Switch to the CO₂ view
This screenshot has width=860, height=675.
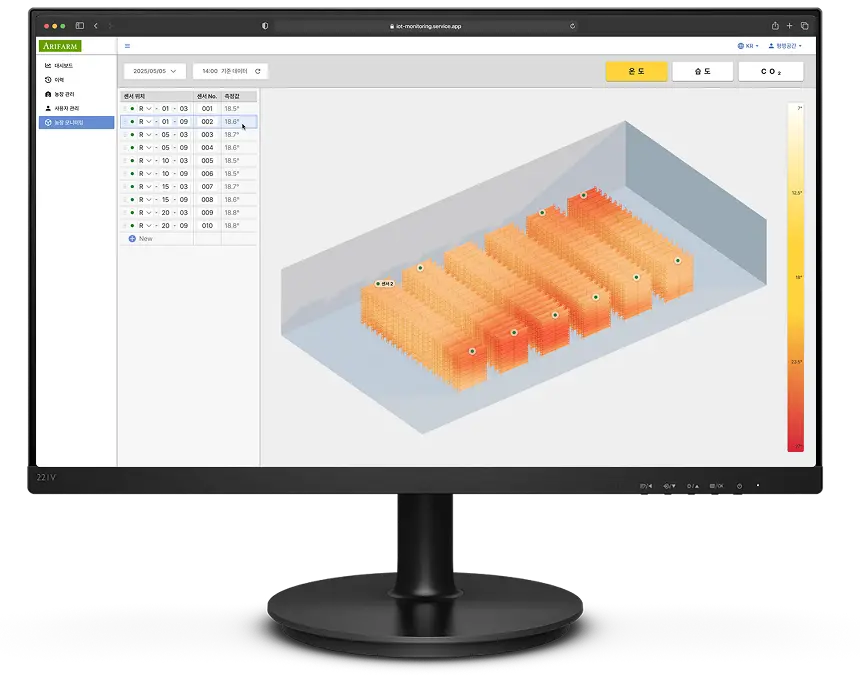tap(770, 71)
